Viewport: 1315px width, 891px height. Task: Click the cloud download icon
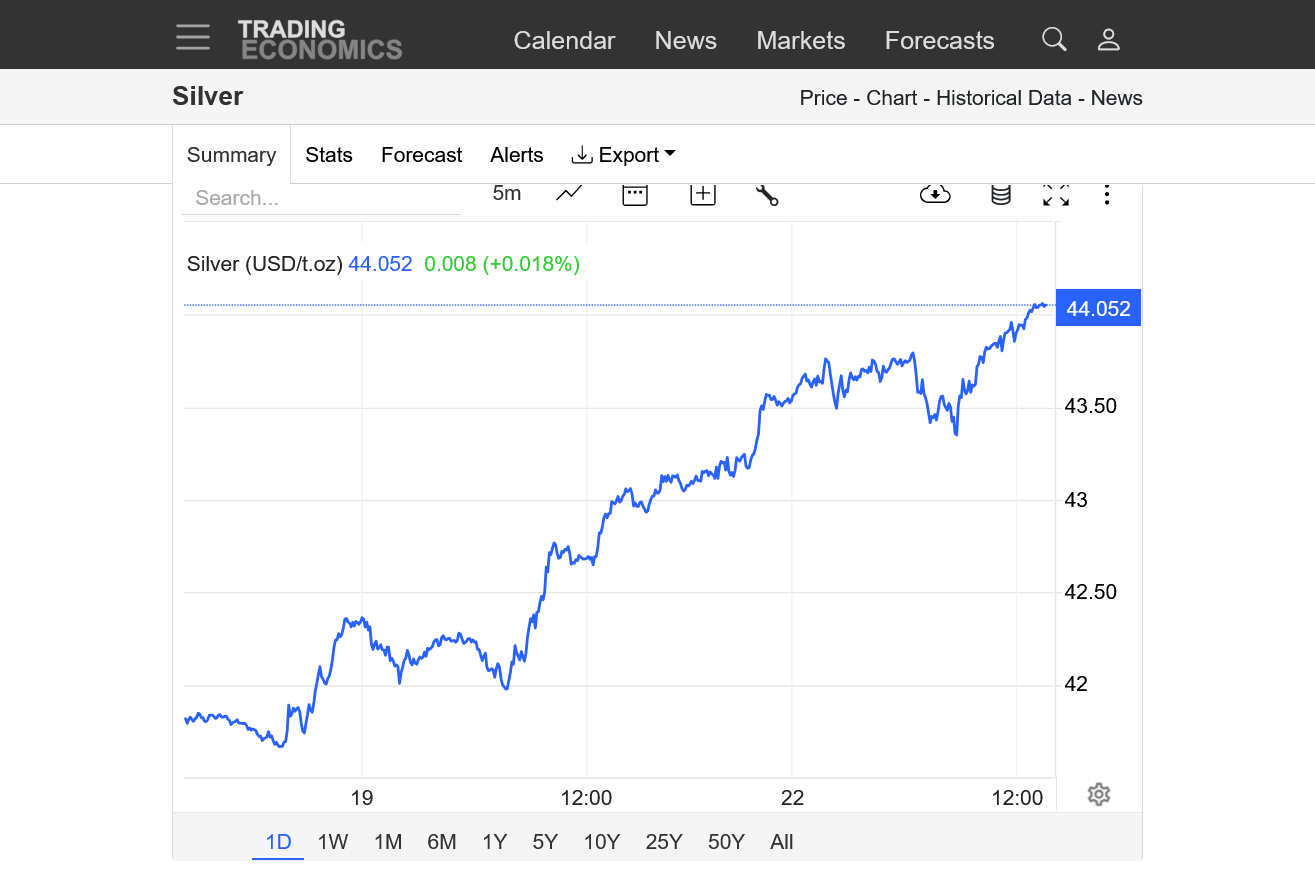pos(935,194)
